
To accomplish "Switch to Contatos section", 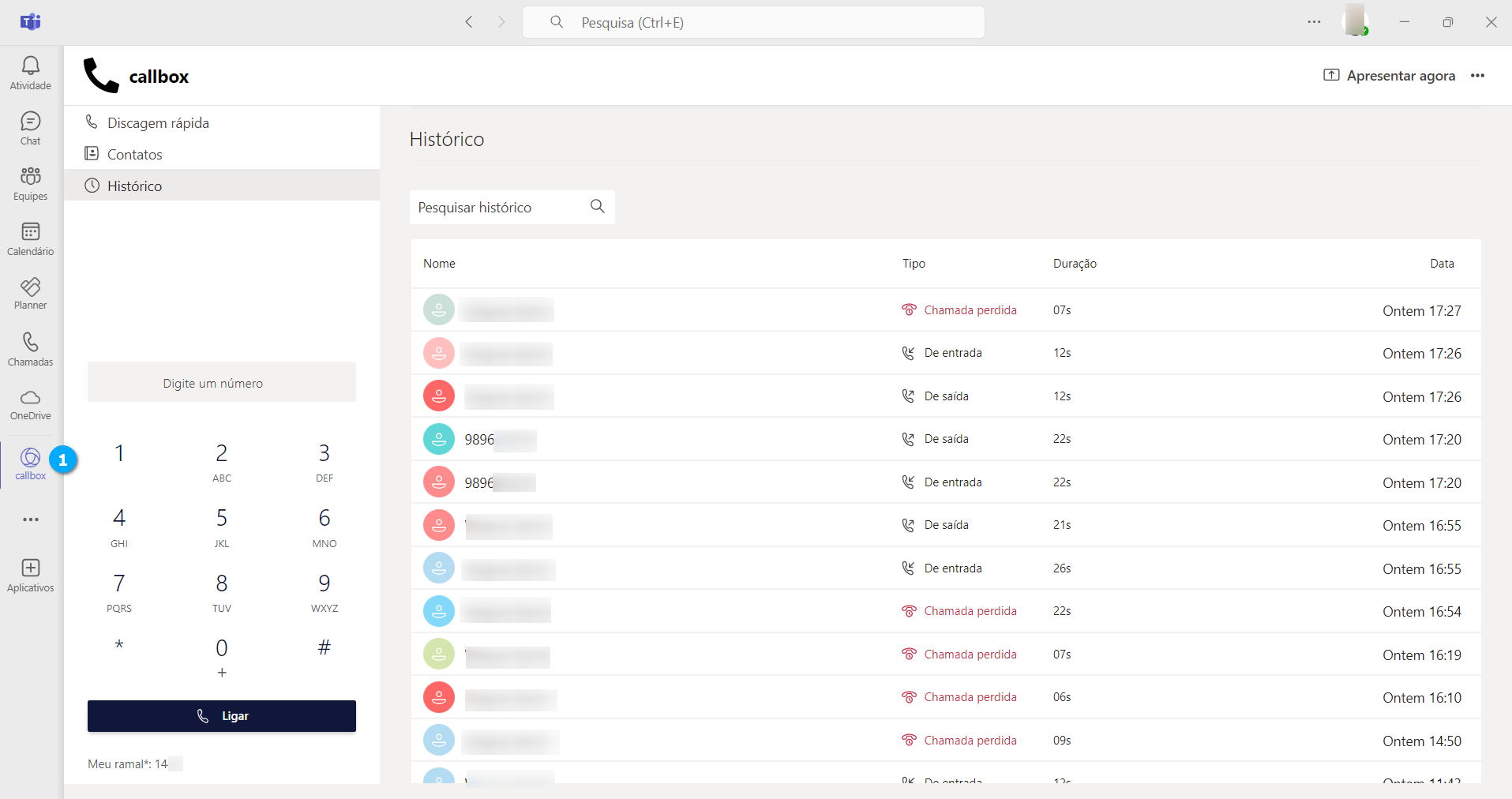I will click(134, 155).
